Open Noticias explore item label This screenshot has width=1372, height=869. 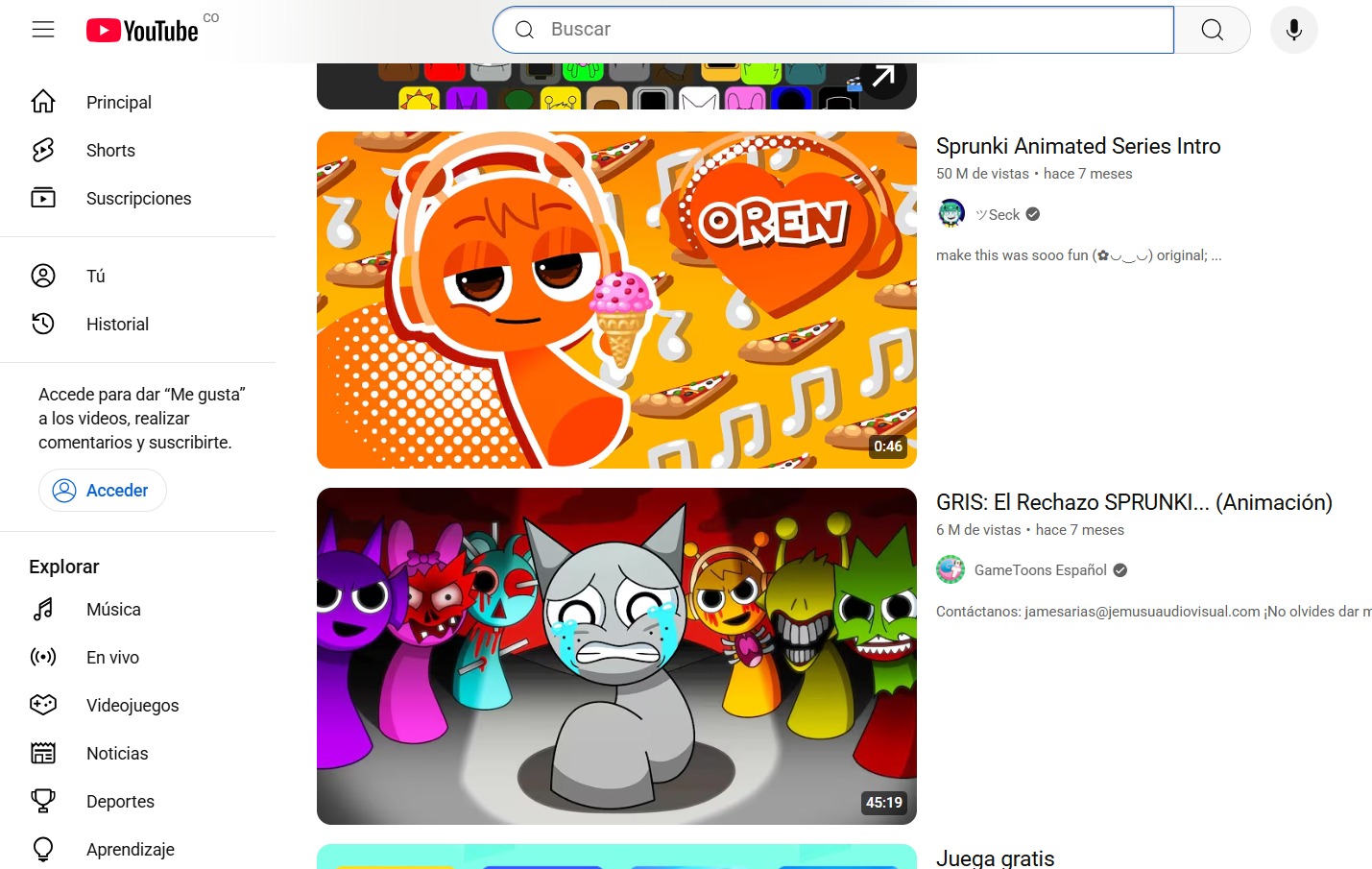tap(117, 754)
